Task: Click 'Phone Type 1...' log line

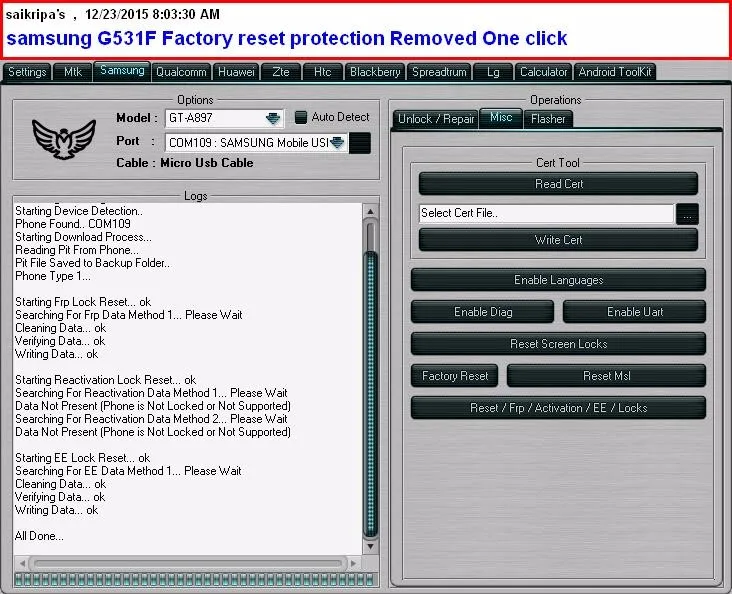Action: [x=53, y=276]
